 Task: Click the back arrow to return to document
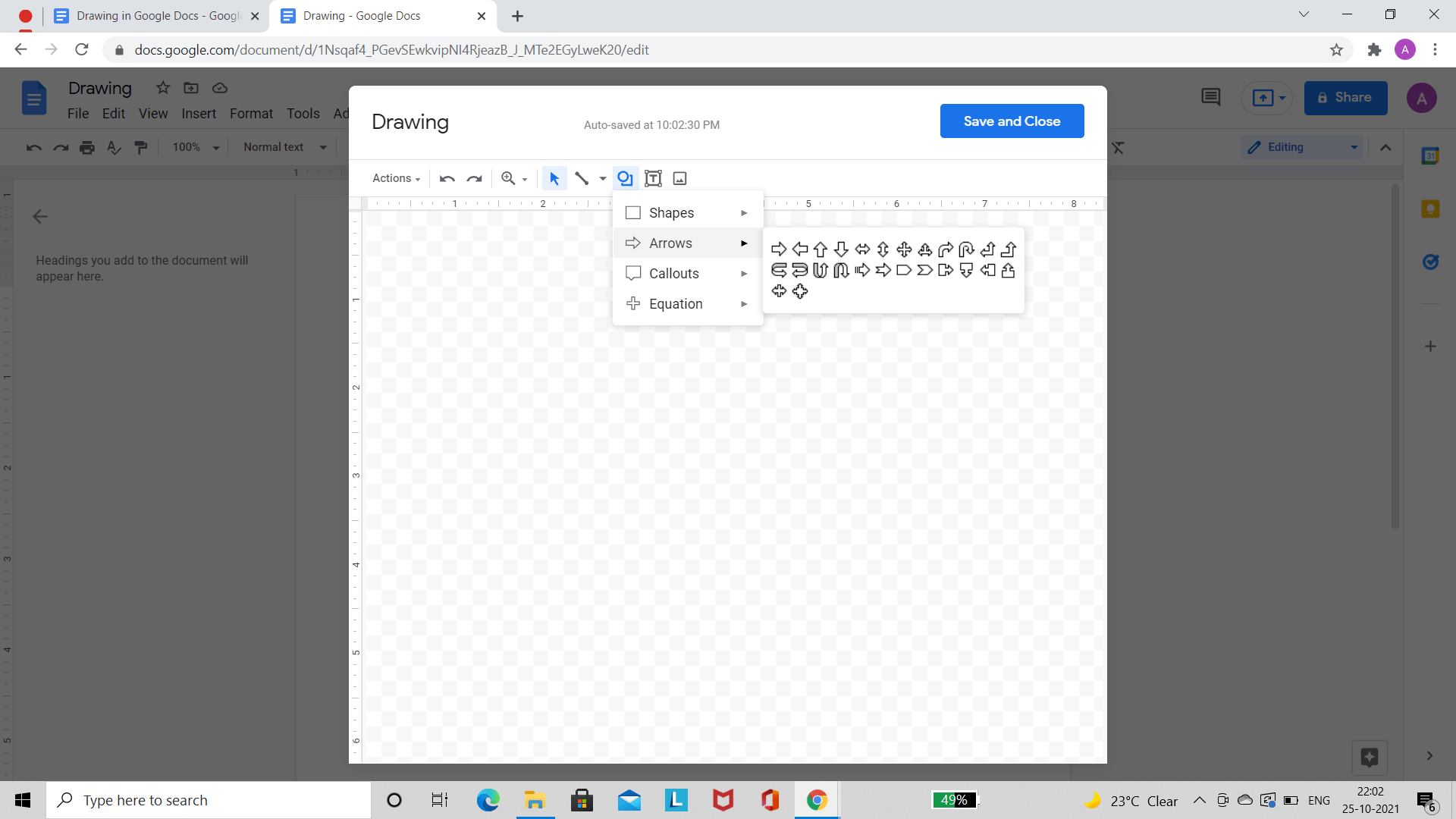click(x=40, y=216)
